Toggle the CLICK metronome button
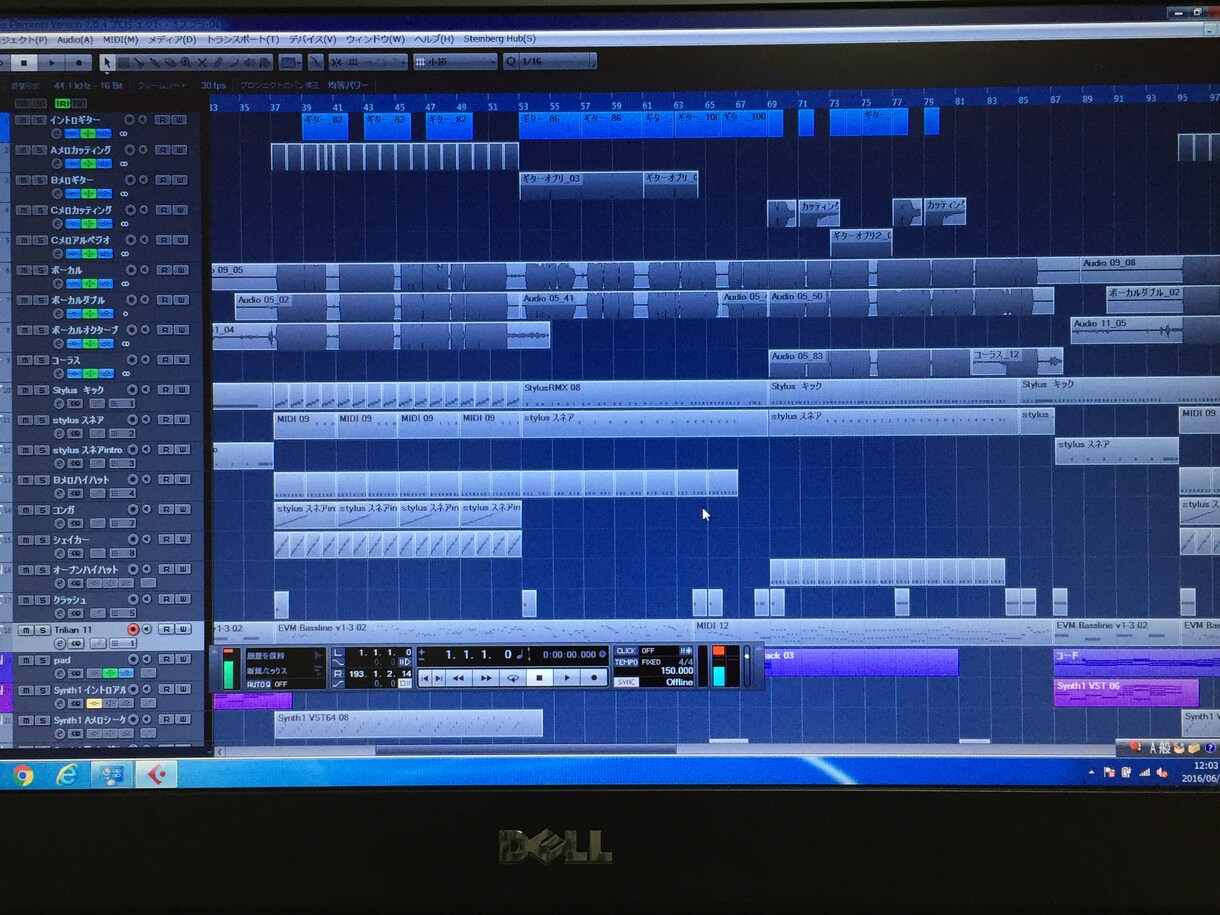 point(626,650)
